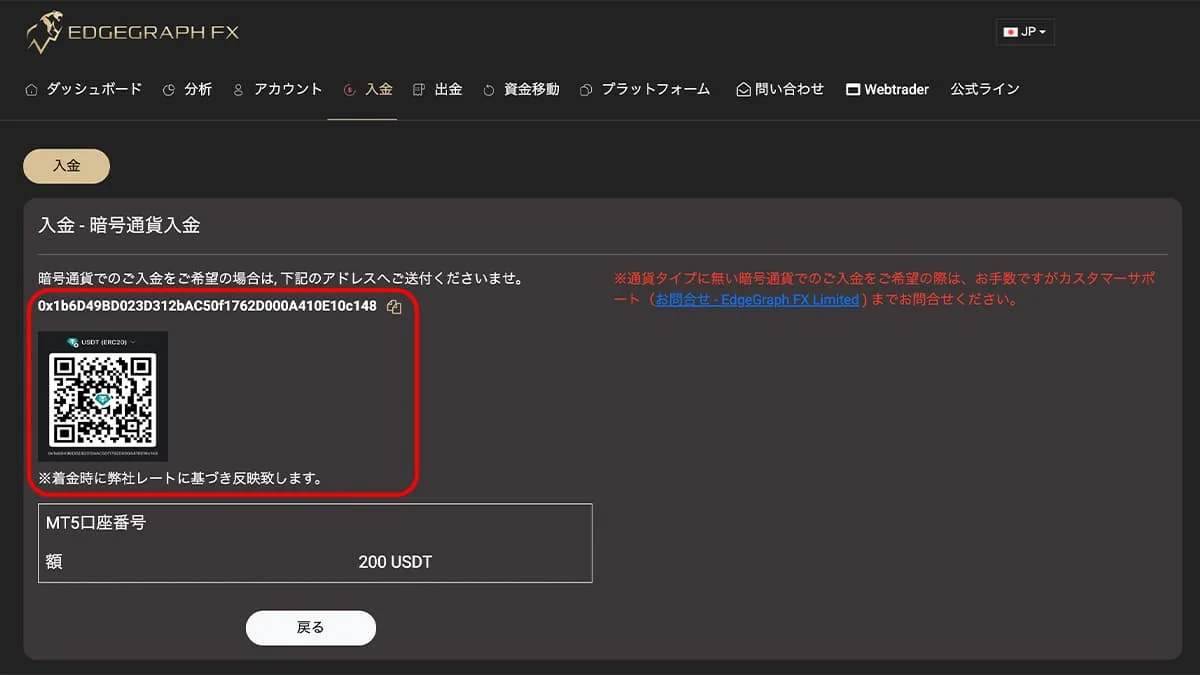The height and width of the screenshot is (675, 1200).
Task: Open the JP language dropdown
Action: pyautogui.click(x=1025, y=32)
